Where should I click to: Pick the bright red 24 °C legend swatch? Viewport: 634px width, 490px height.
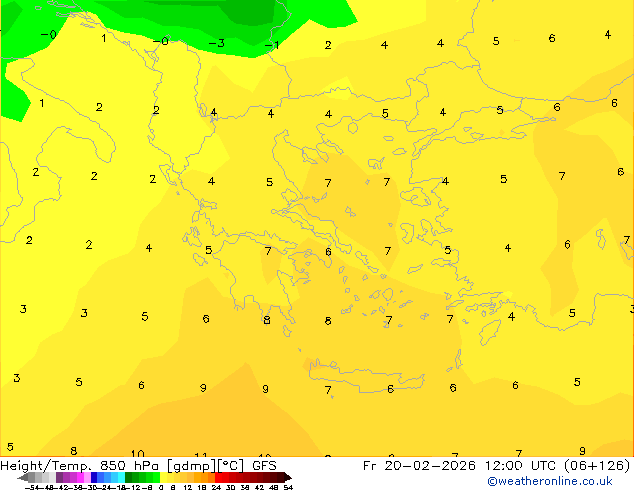click(x=218, y=477)
